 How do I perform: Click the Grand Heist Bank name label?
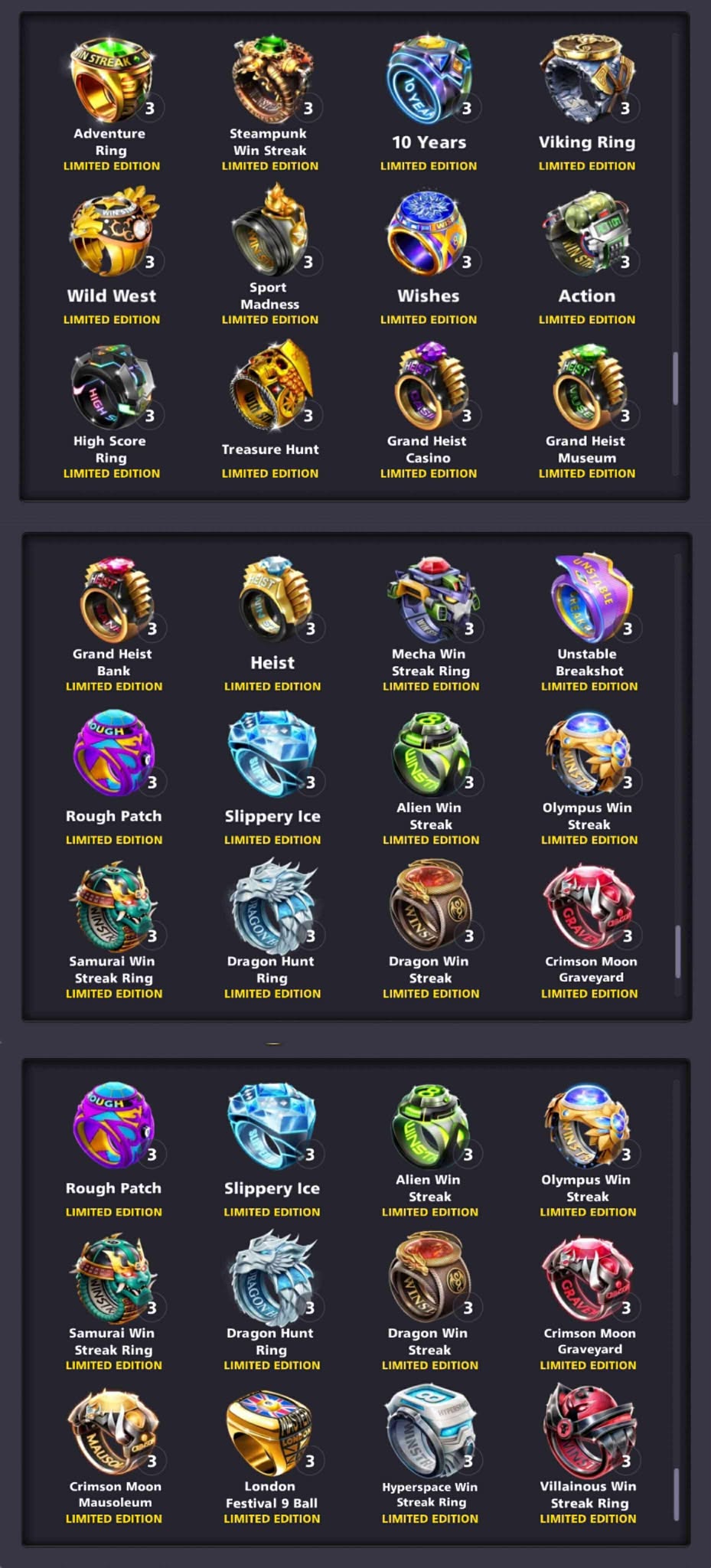(x=113, y=662)
